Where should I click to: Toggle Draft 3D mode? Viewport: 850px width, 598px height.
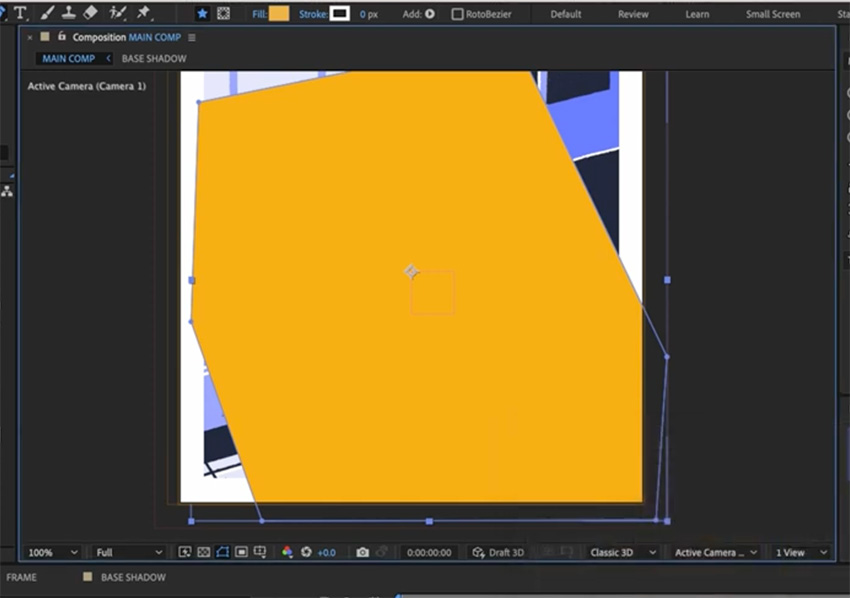pos(499,552)
